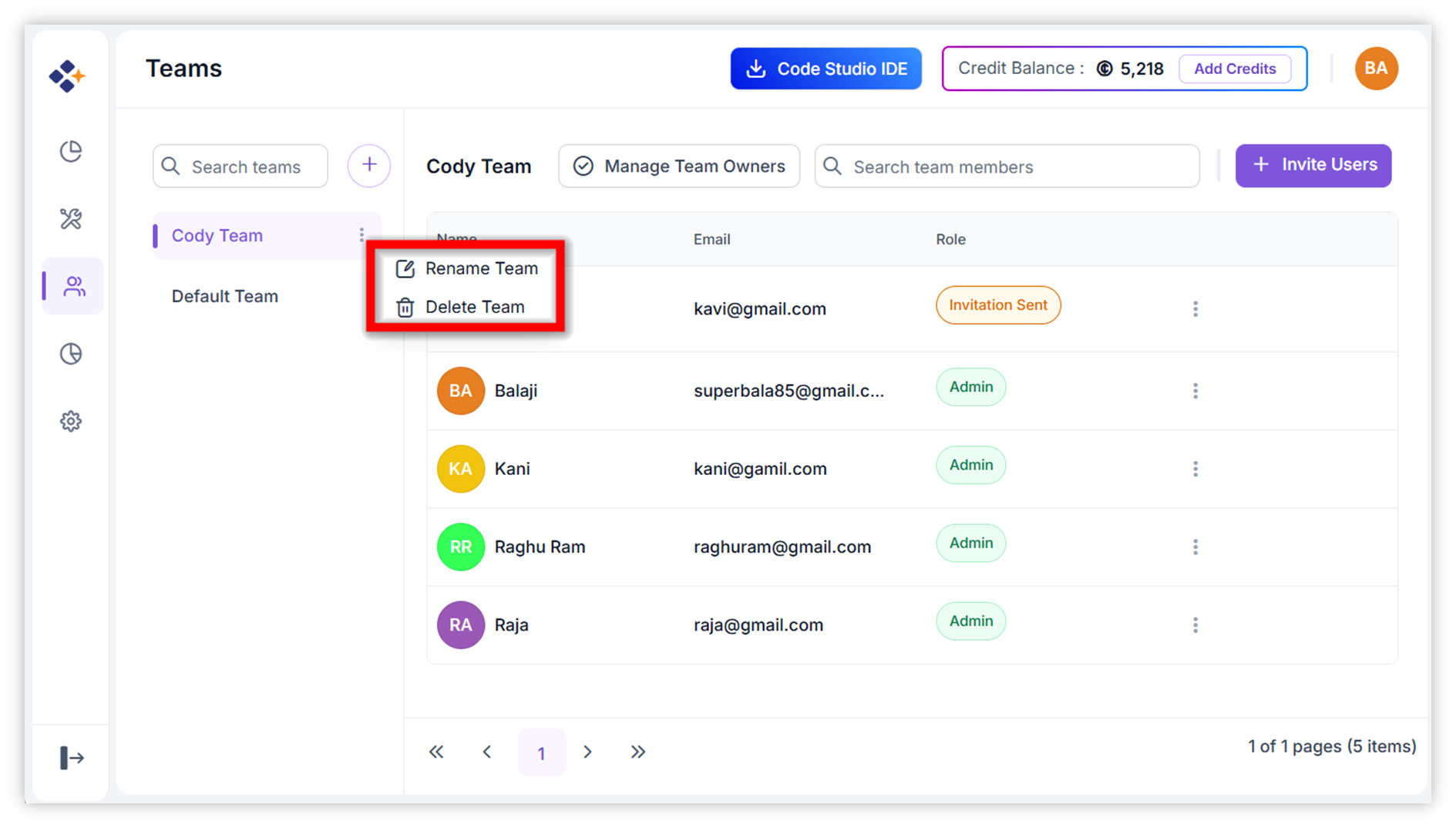
Task: Select Rename Team from context menu
Action: (x=481, y=268)
